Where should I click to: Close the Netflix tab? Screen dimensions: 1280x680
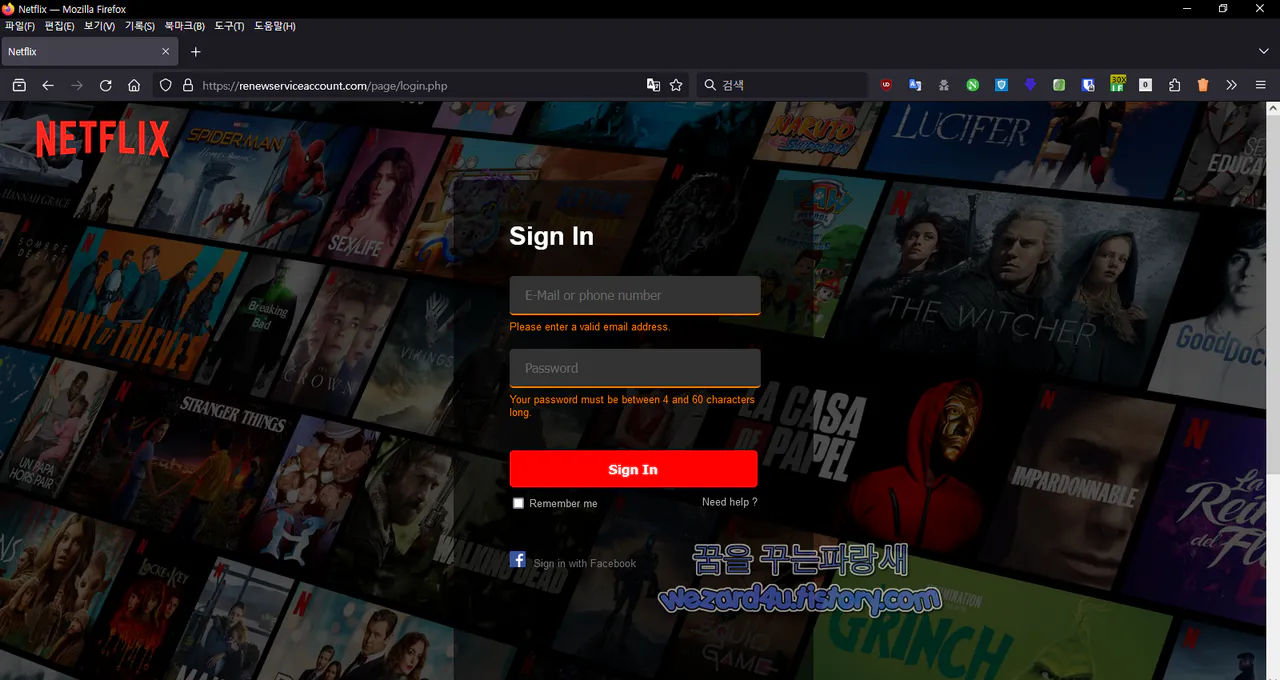tap(166, 51)
